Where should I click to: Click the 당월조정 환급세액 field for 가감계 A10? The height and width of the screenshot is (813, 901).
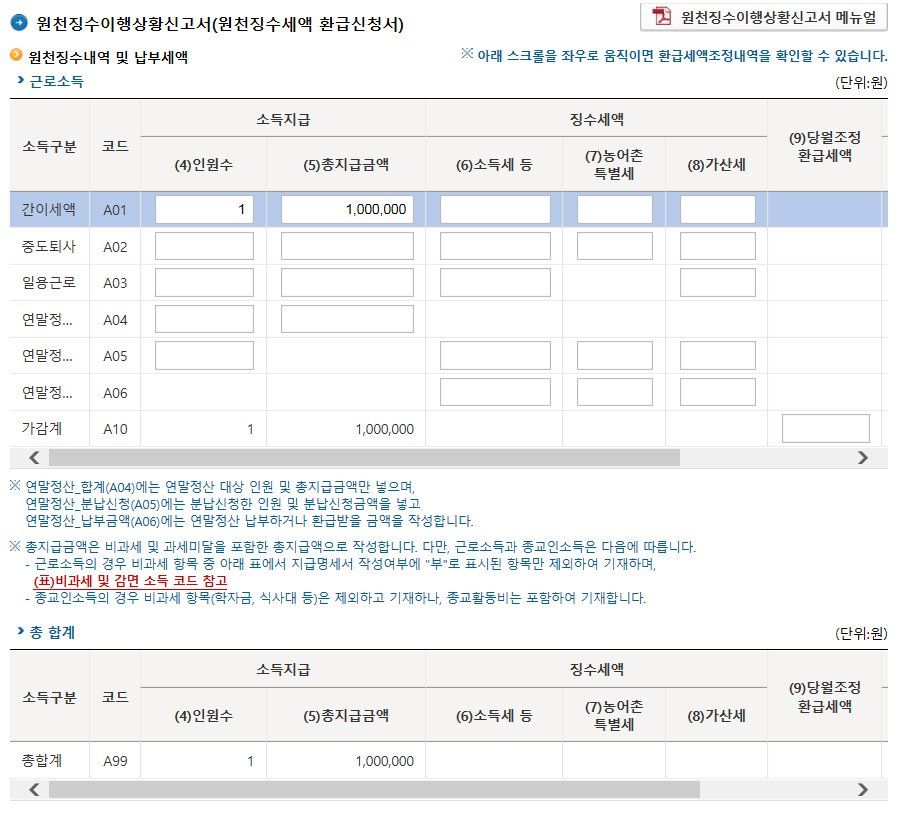(x=825, y=429)
